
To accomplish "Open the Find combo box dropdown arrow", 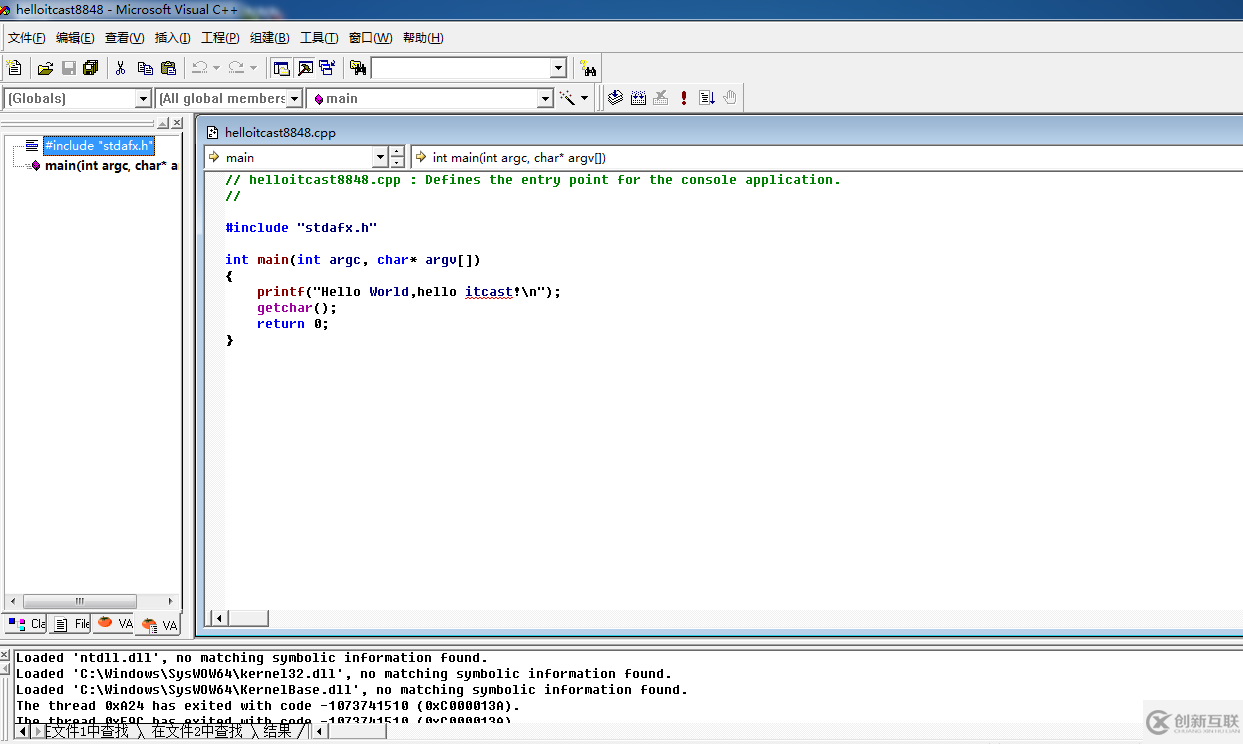I will (x=558, y=68).
